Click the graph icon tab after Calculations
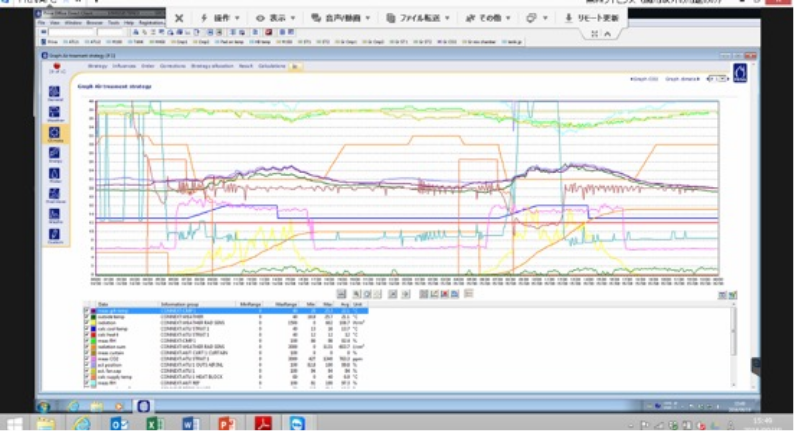The width and height of the screenshot is (794, 431). [x=295, y=66]
